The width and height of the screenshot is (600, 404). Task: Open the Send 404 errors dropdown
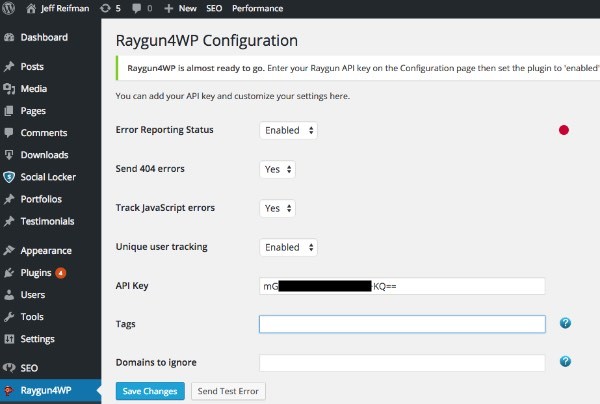coord(277,169)
